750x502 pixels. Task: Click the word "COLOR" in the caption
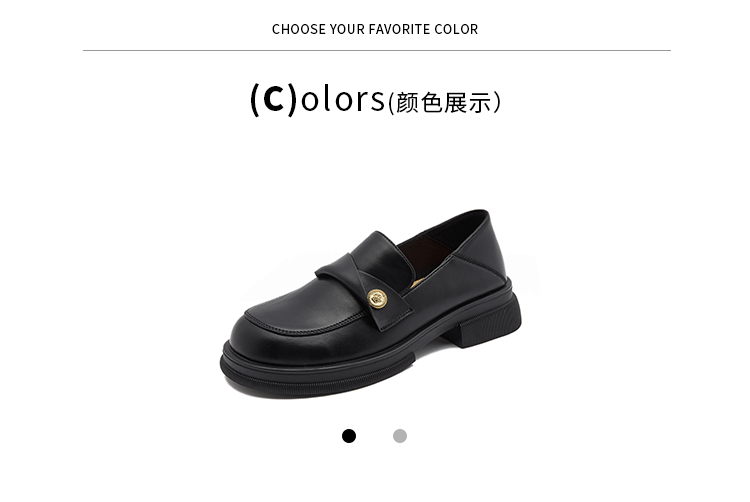pos(456,29)
